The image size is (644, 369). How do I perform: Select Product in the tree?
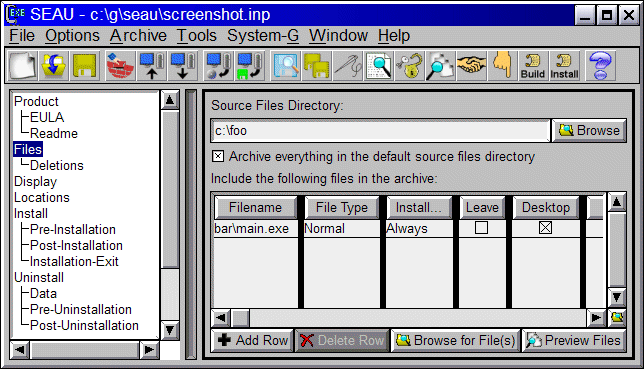[x=36, y=101]
